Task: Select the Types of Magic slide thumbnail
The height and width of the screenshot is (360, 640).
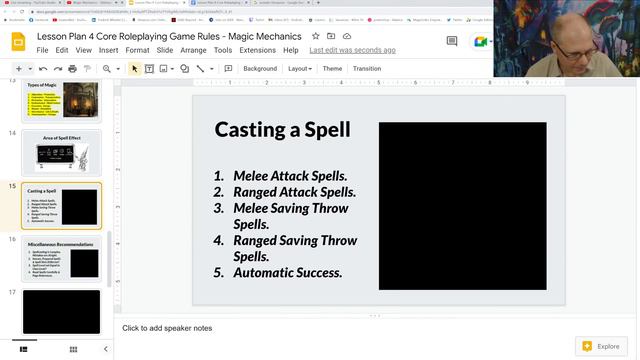Action: (x=62, y=100)
